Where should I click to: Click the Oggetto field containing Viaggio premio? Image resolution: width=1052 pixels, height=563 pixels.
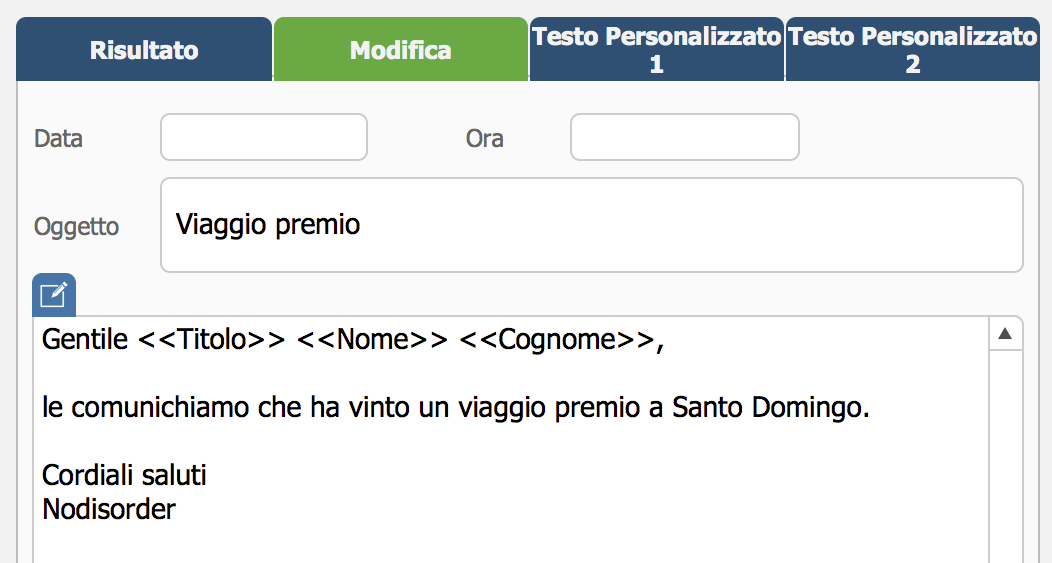point(592,225)
